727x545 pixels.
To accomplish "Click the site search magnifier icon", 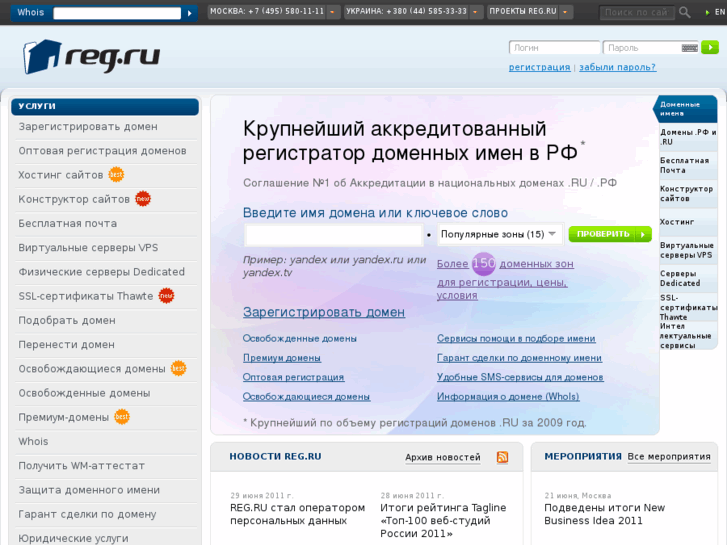I will click(684, 13).
